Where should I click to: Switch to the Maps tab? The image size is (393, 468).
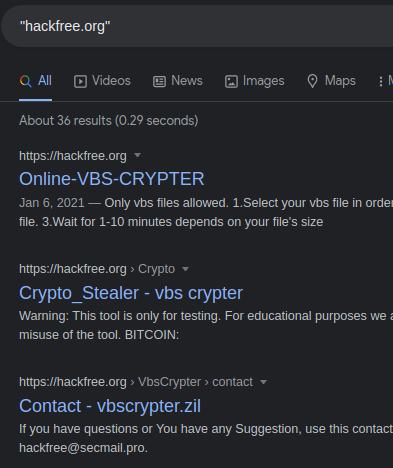click(331, 81)
